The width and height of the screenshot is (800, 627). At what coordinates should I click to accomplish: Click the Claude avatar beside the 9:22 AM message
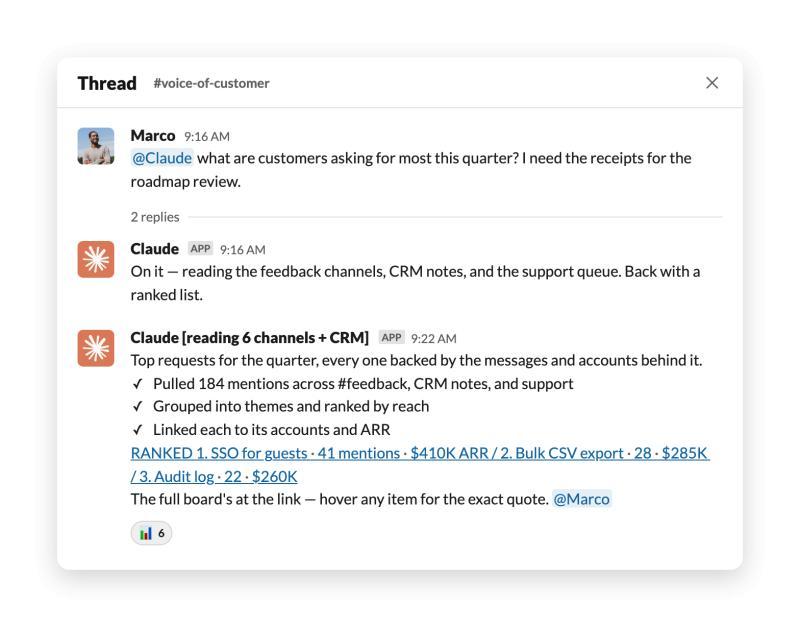[x=96, y=348]
